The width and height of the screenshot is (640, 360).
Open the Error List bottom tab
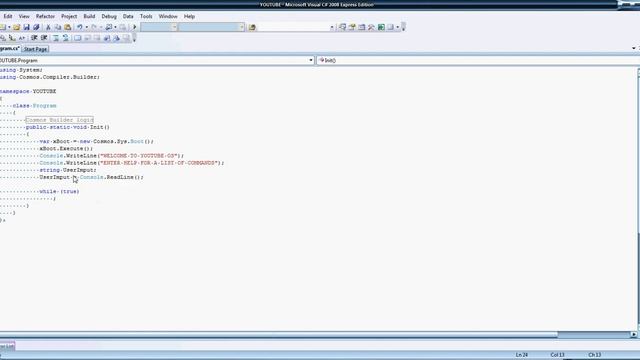coord(7,346)
